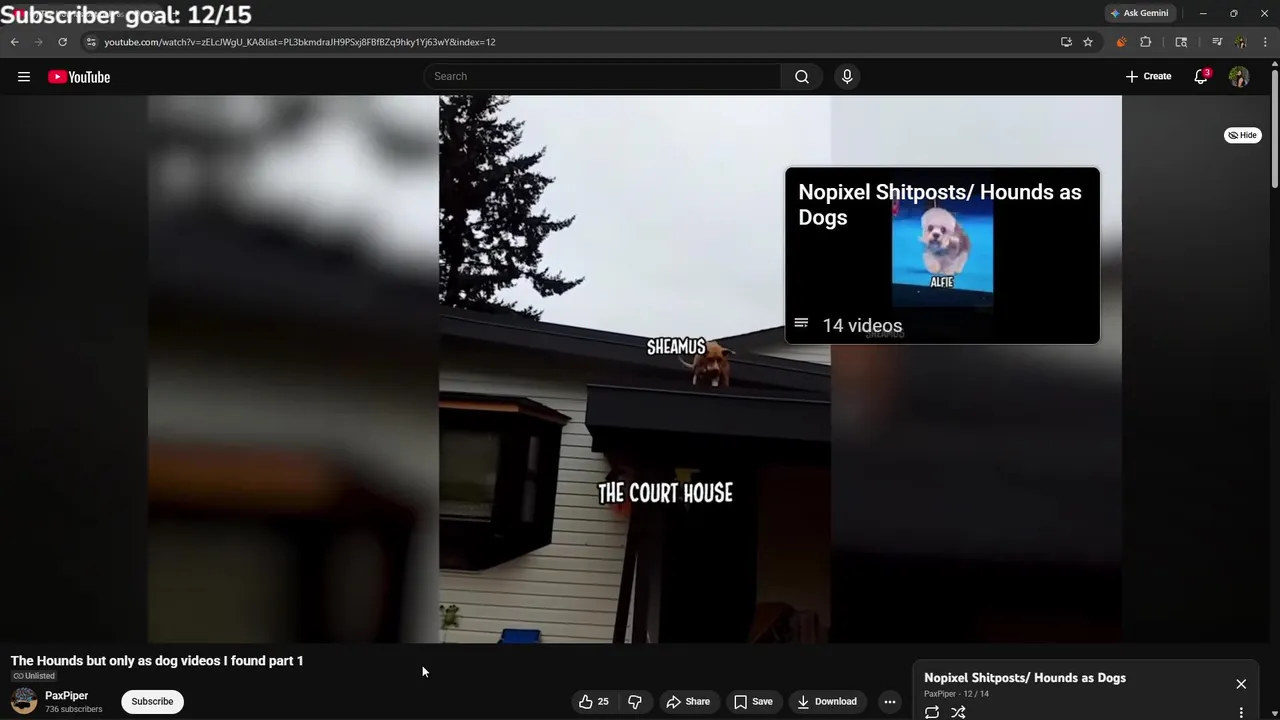View site information icon in address bar
Screen dimensions: 1280x720
pyautogui.click(x=91, y=42)
